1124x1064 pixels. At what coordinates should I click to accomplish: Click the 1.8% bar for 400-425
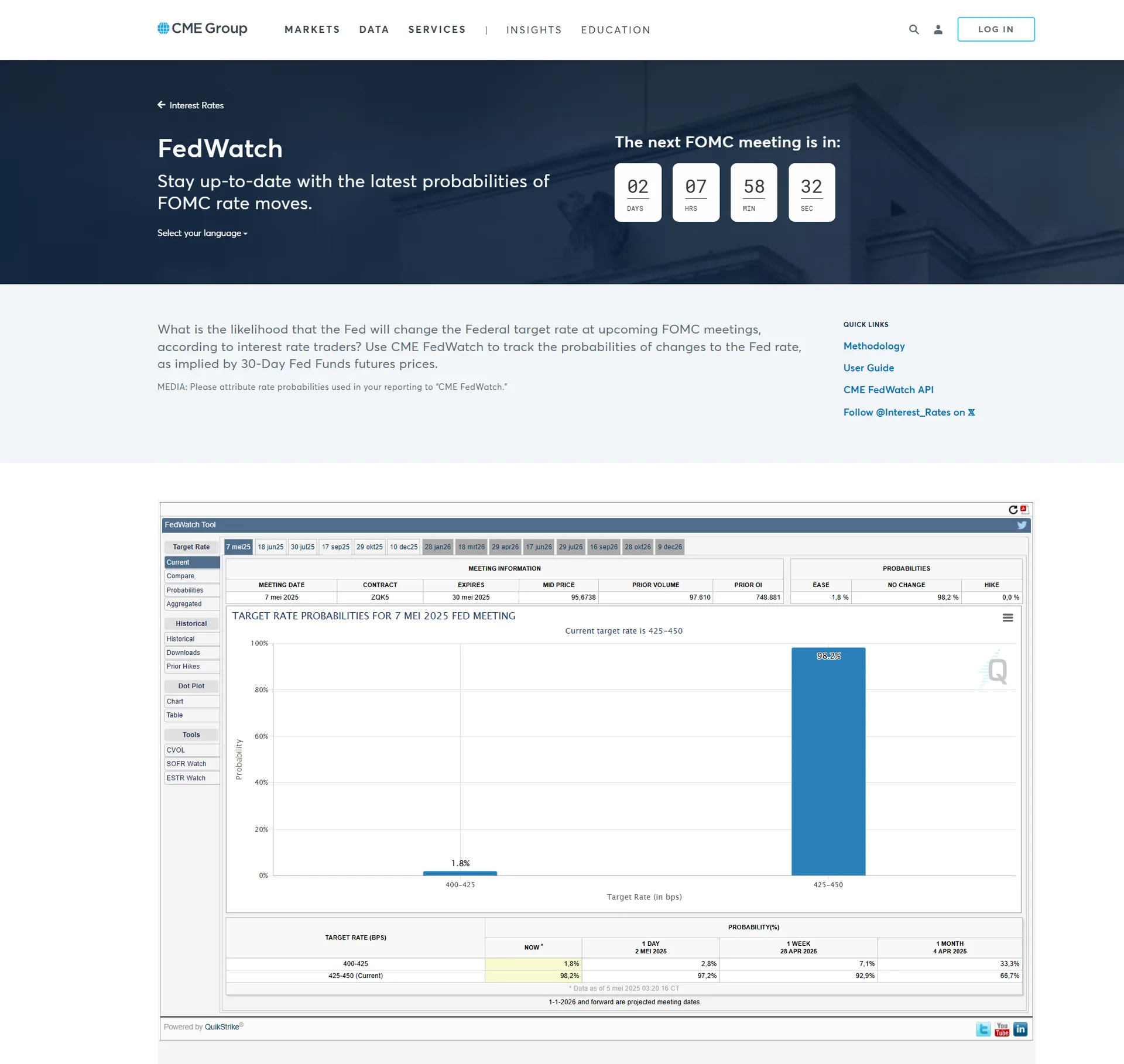pyautogui.click(x=460, y=873)
